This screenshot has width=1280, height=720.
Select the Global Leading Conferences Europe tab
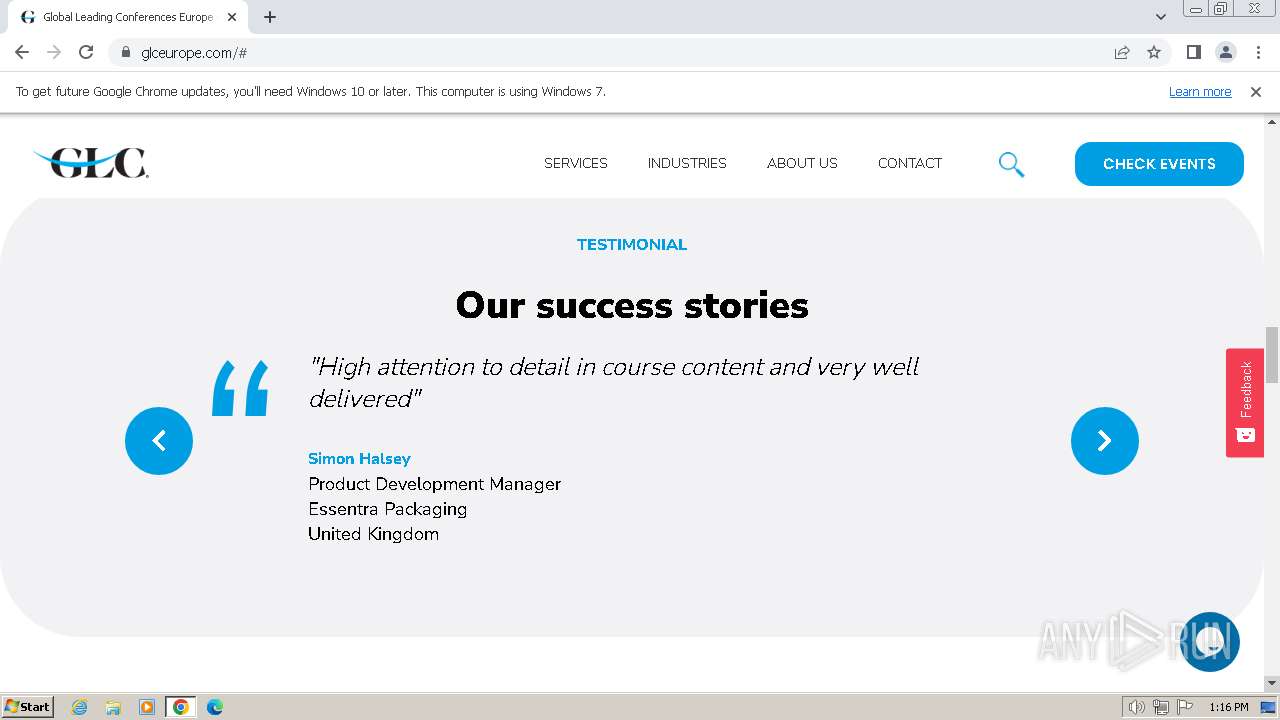(x=127, y=17)
